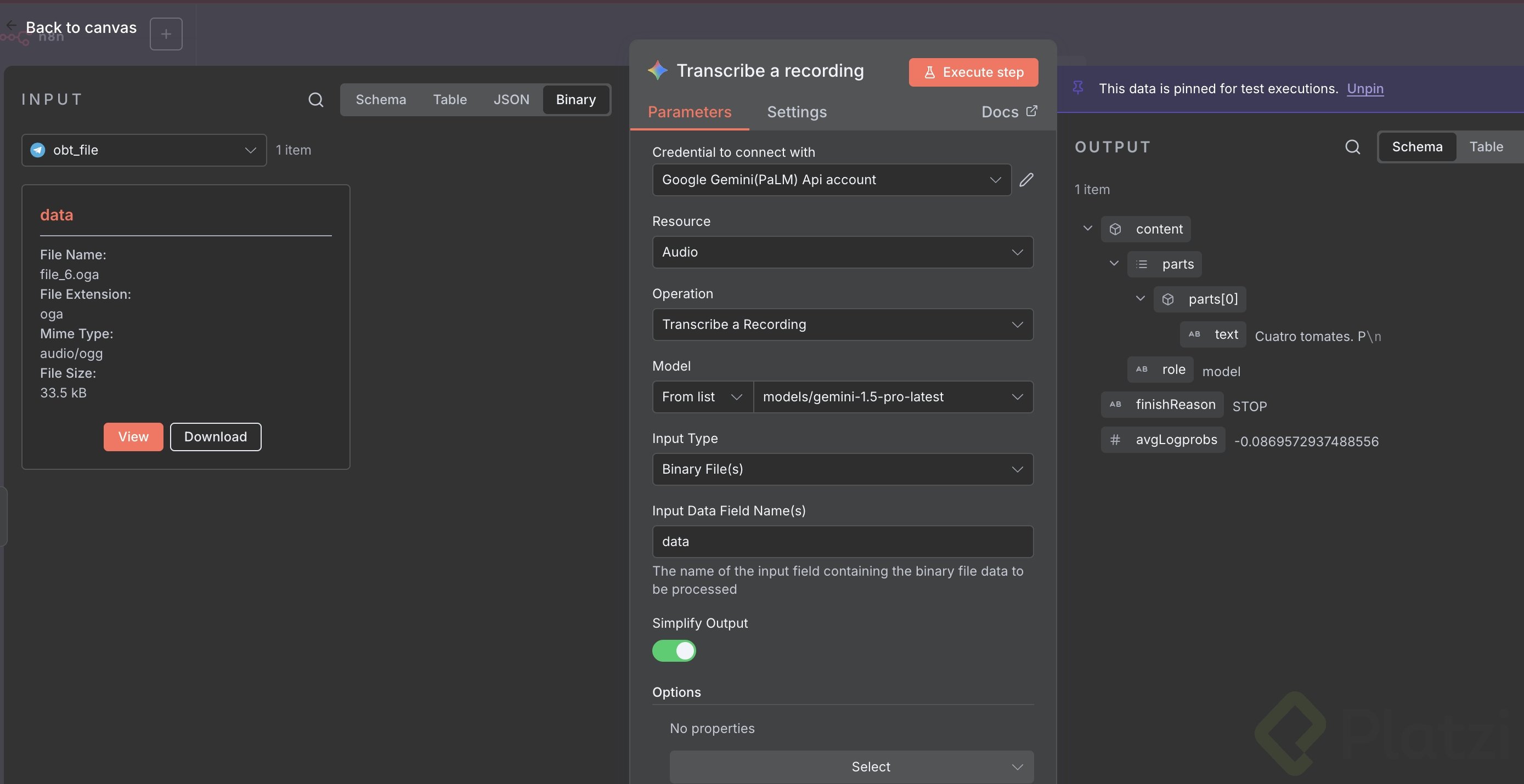This screenshot has height=784, width=1524.
Task: Click the Execute step button
Action: pos(973,72)
